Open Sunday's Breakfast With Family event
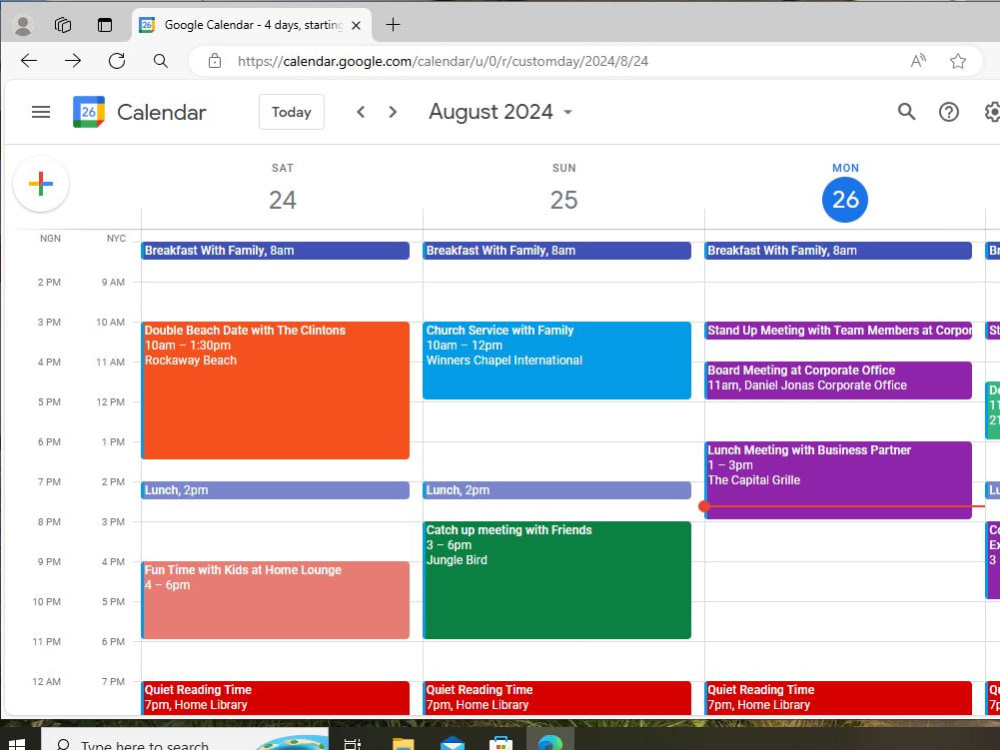 coord(557,251)
